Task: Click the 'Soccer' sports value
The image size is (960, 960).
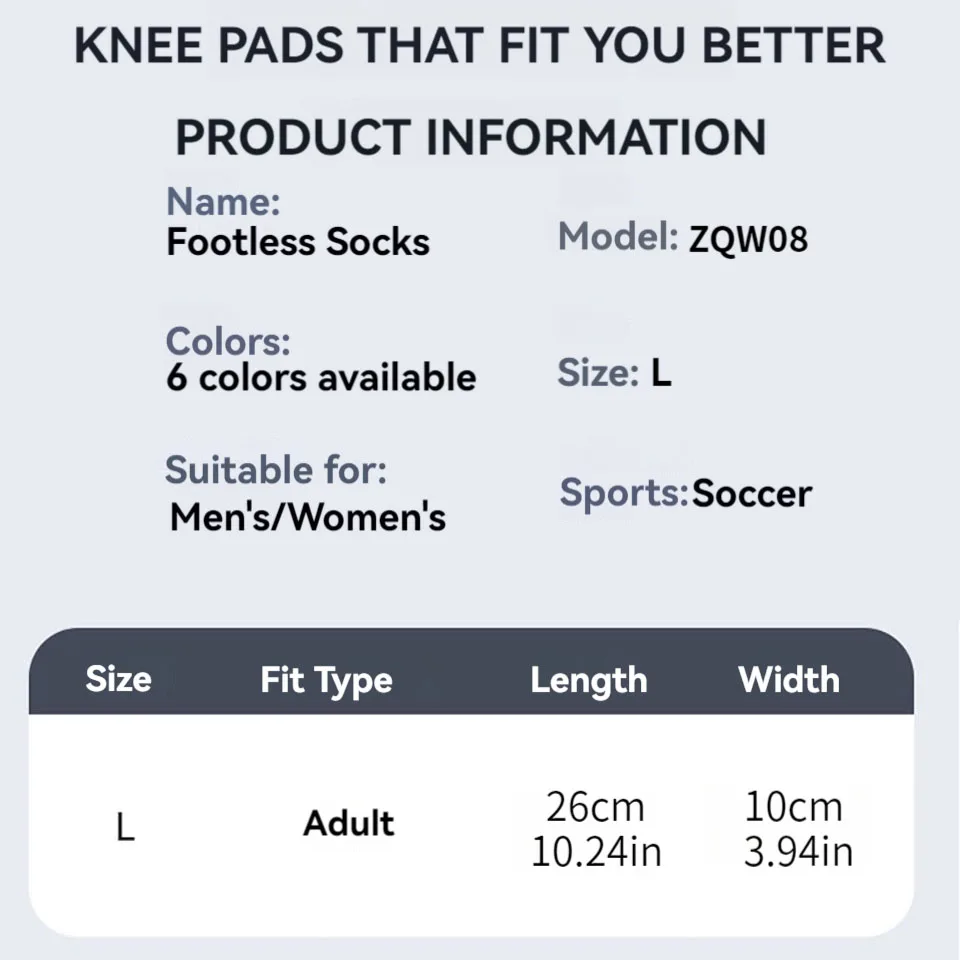Action: coord(752,494)
